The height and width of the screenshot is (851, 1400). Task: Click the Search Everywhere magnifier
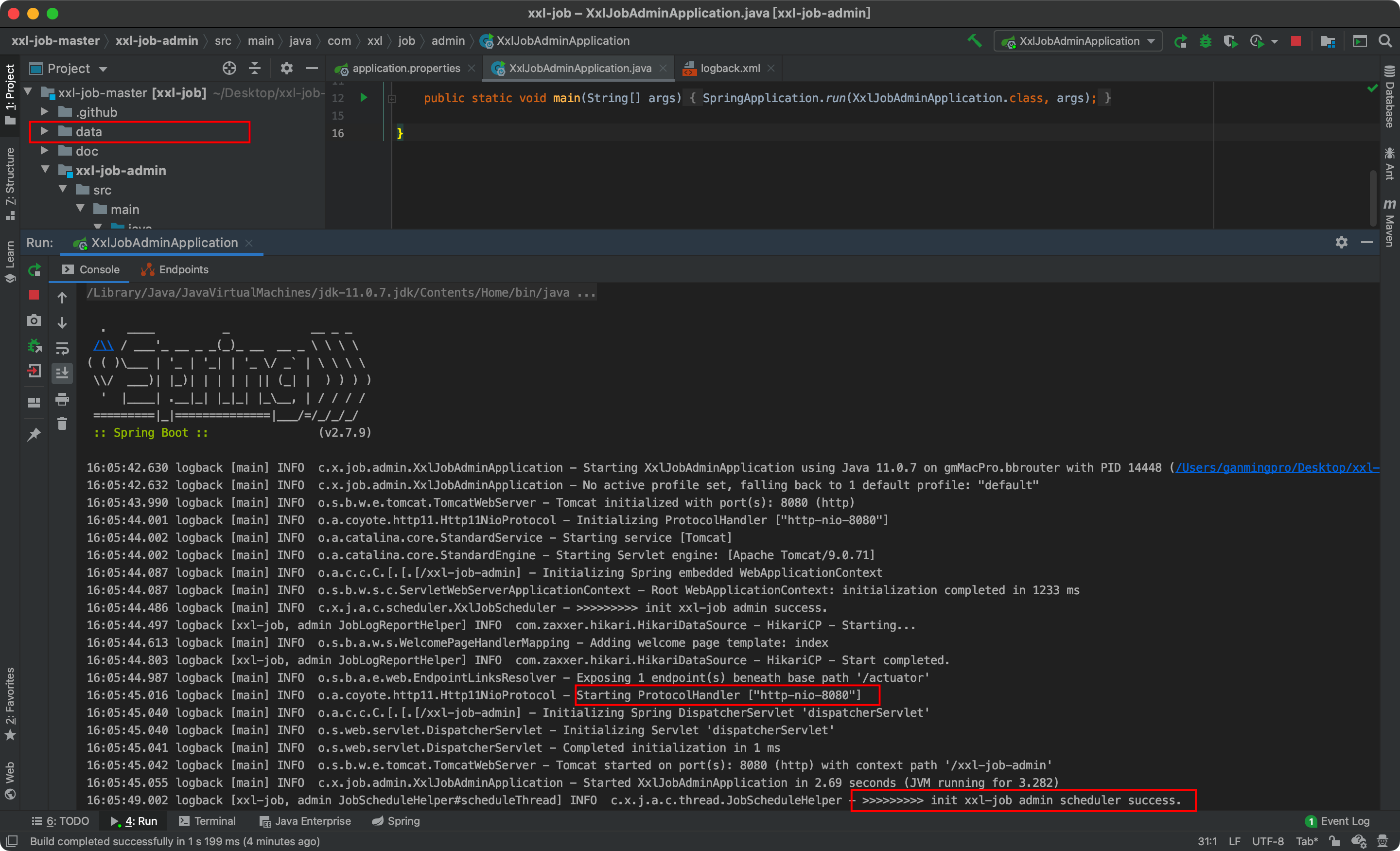1385,41
